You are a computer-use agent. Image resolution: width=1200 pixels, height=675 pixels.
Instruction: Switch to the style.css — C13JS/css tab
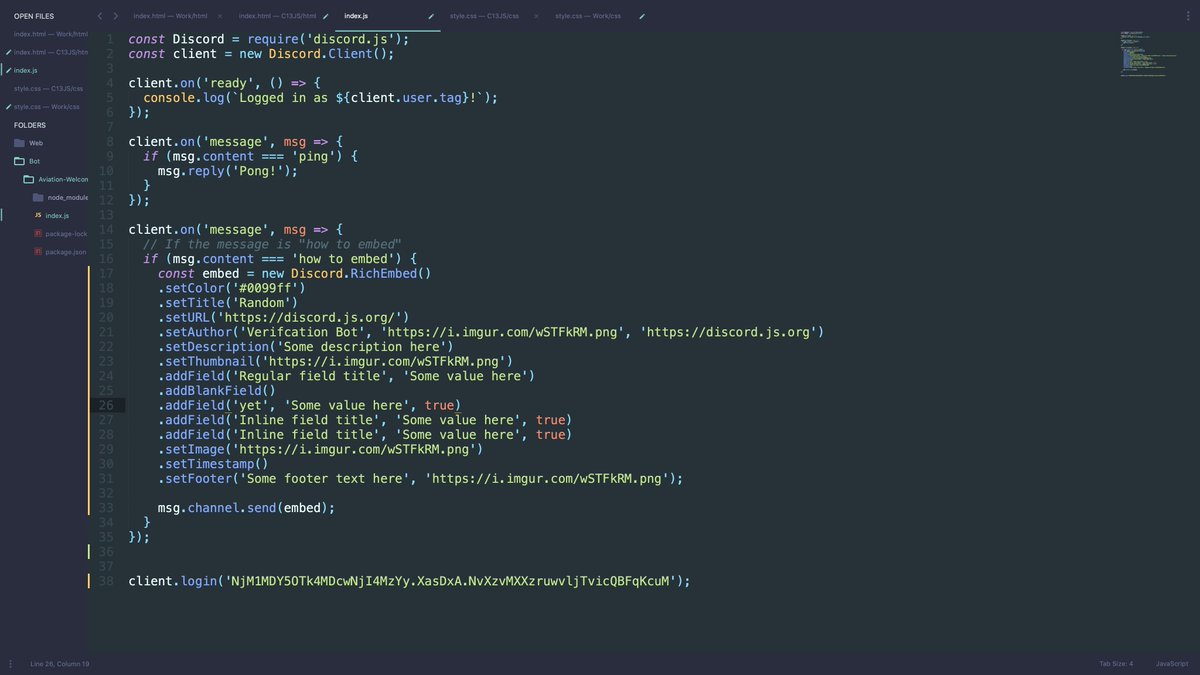[484, 16]
